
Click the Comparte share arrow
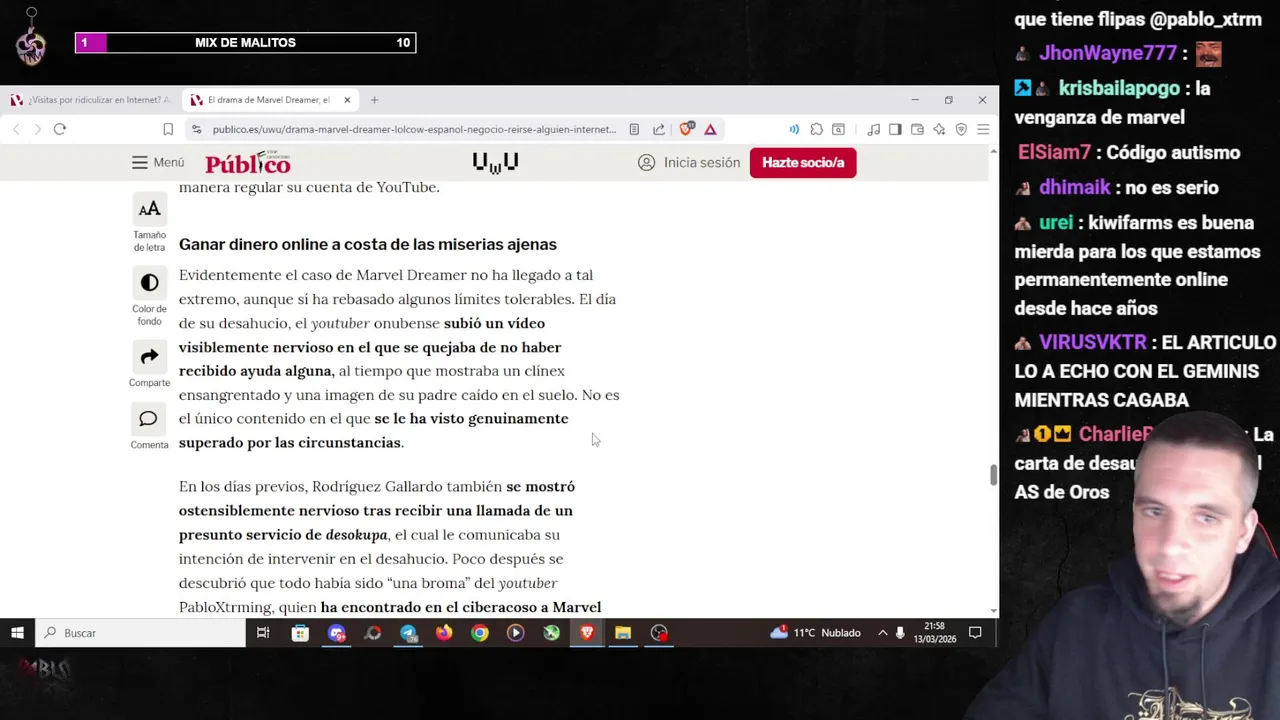click(149, 366)
